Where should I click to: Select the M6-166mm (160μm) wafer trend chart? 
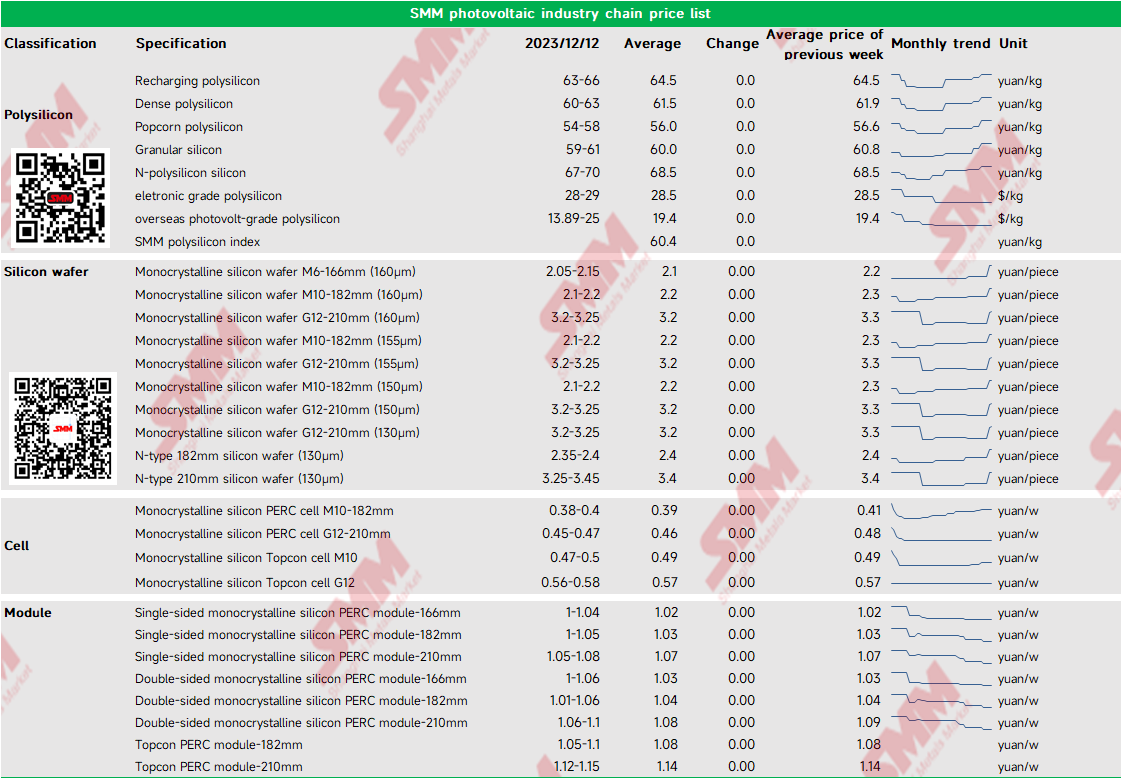coord(941,273)
